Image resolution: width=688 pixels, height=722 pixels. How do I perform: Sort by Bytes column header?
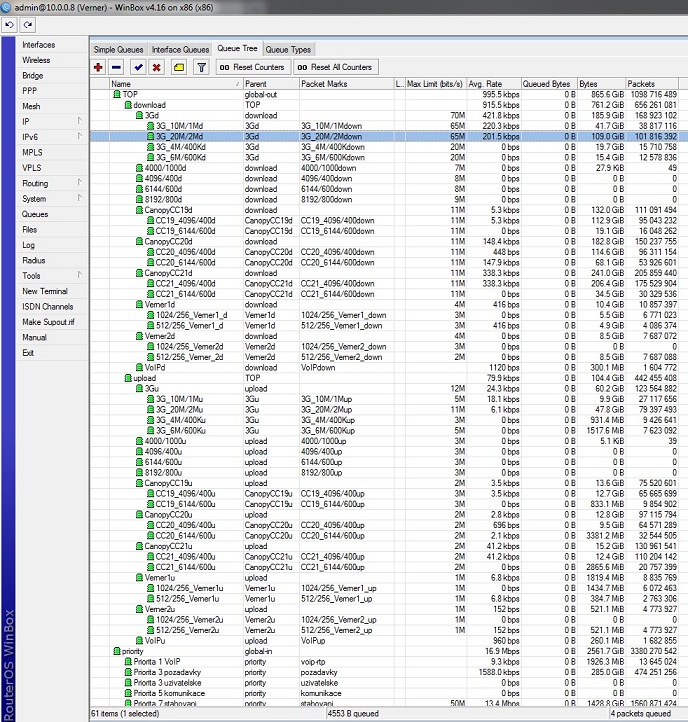point(601,84)
